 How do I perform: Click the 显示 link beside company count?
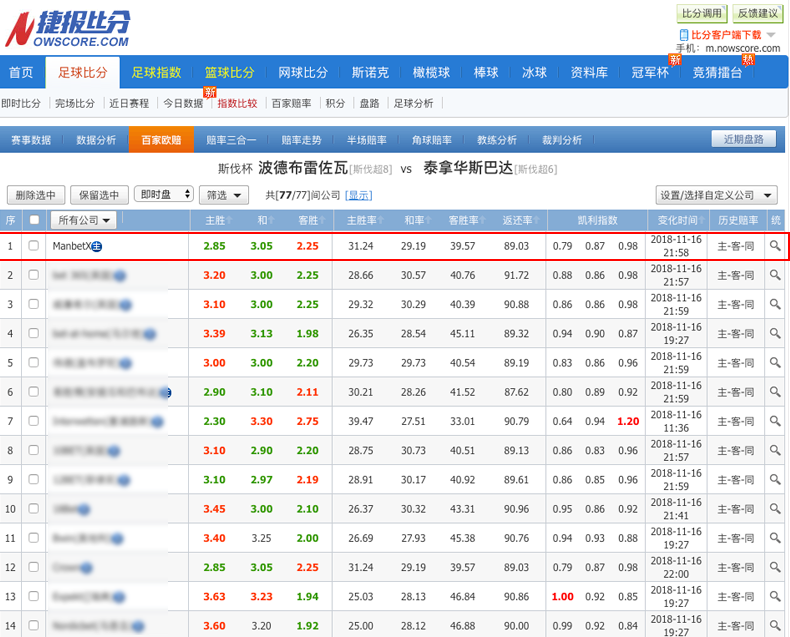point(358,195)
